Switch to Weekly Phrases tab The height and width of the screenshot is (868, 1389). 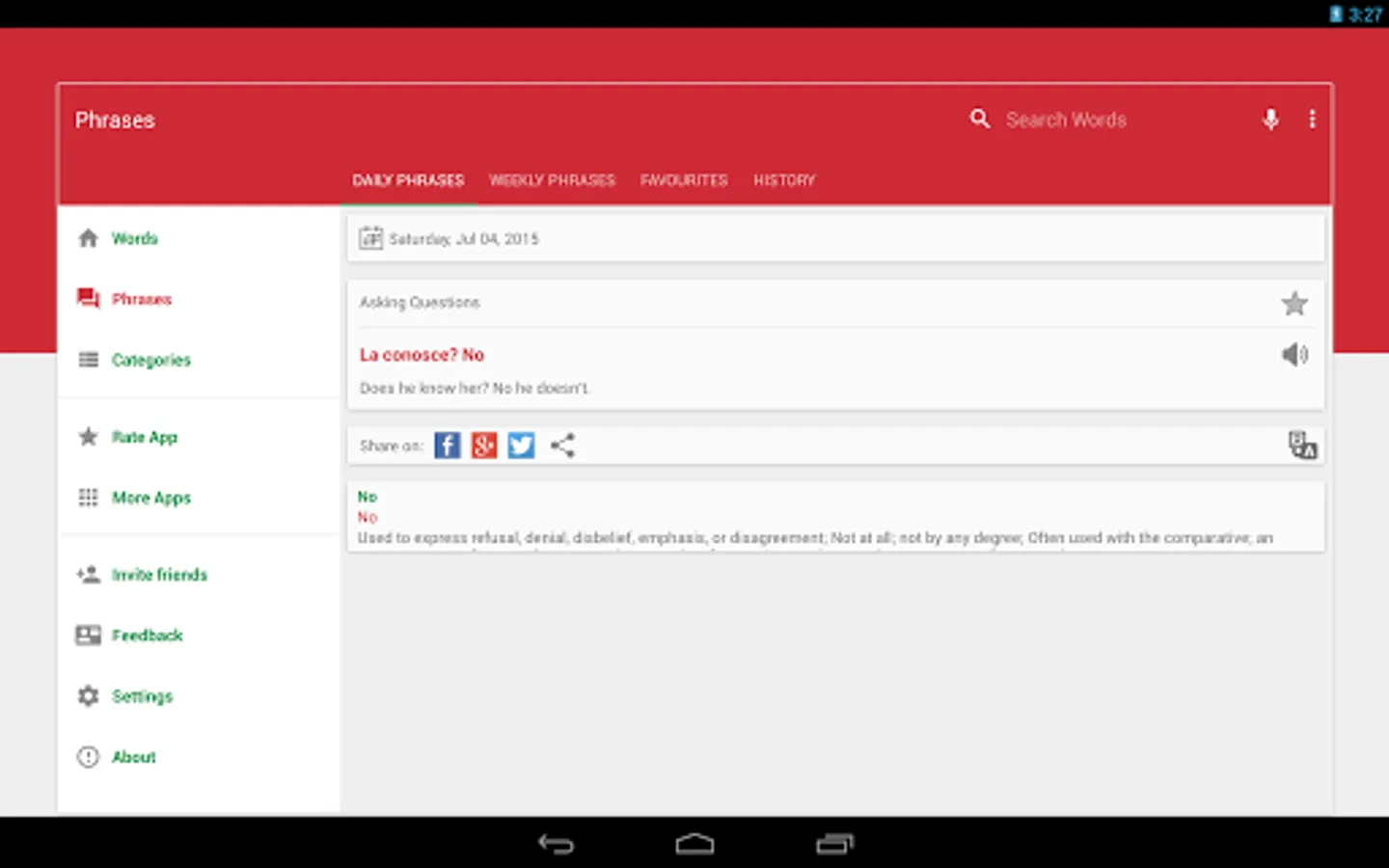[552, 180]
